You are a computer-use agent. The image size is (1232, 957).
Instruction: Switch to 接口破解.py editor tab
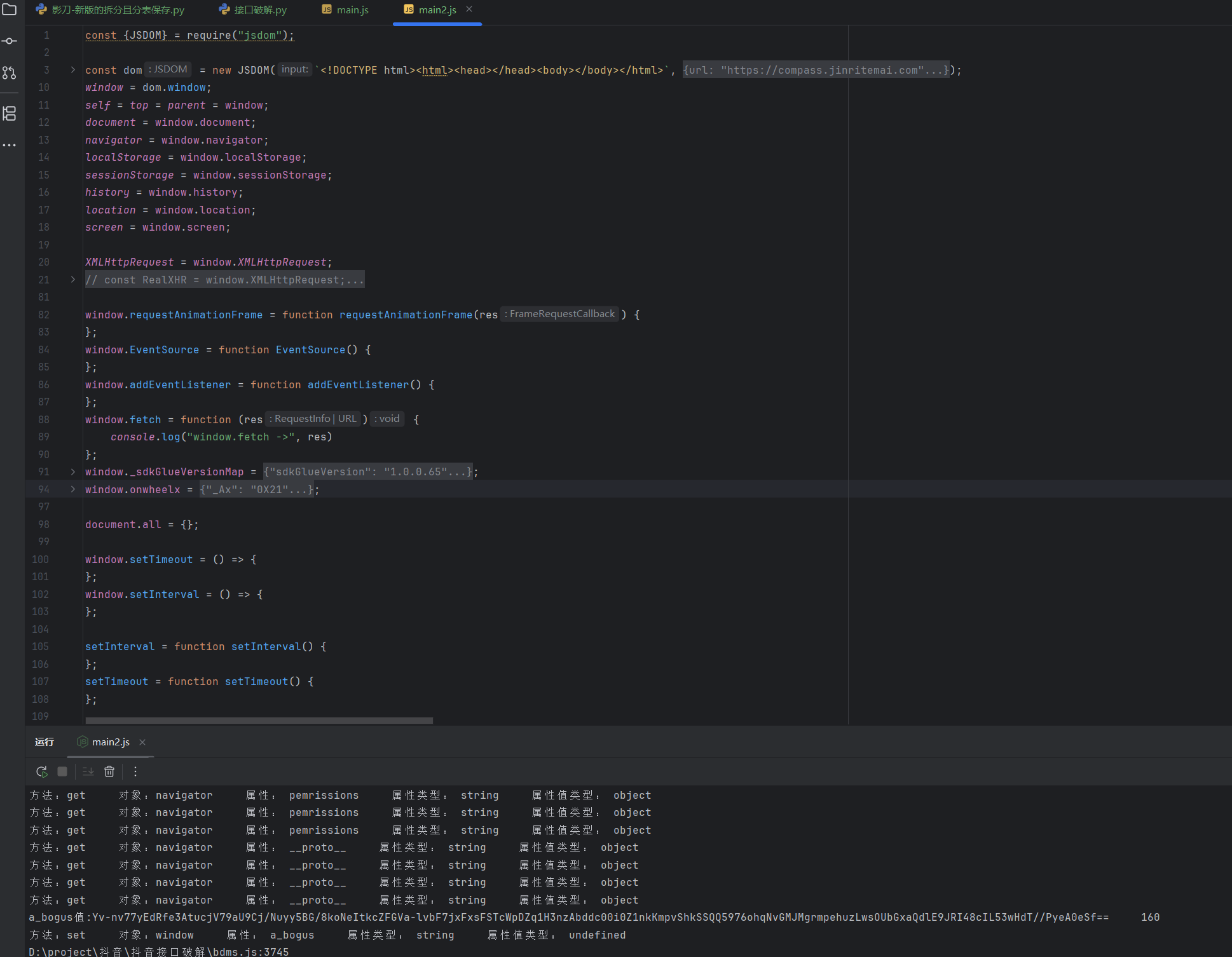point(253,10)
